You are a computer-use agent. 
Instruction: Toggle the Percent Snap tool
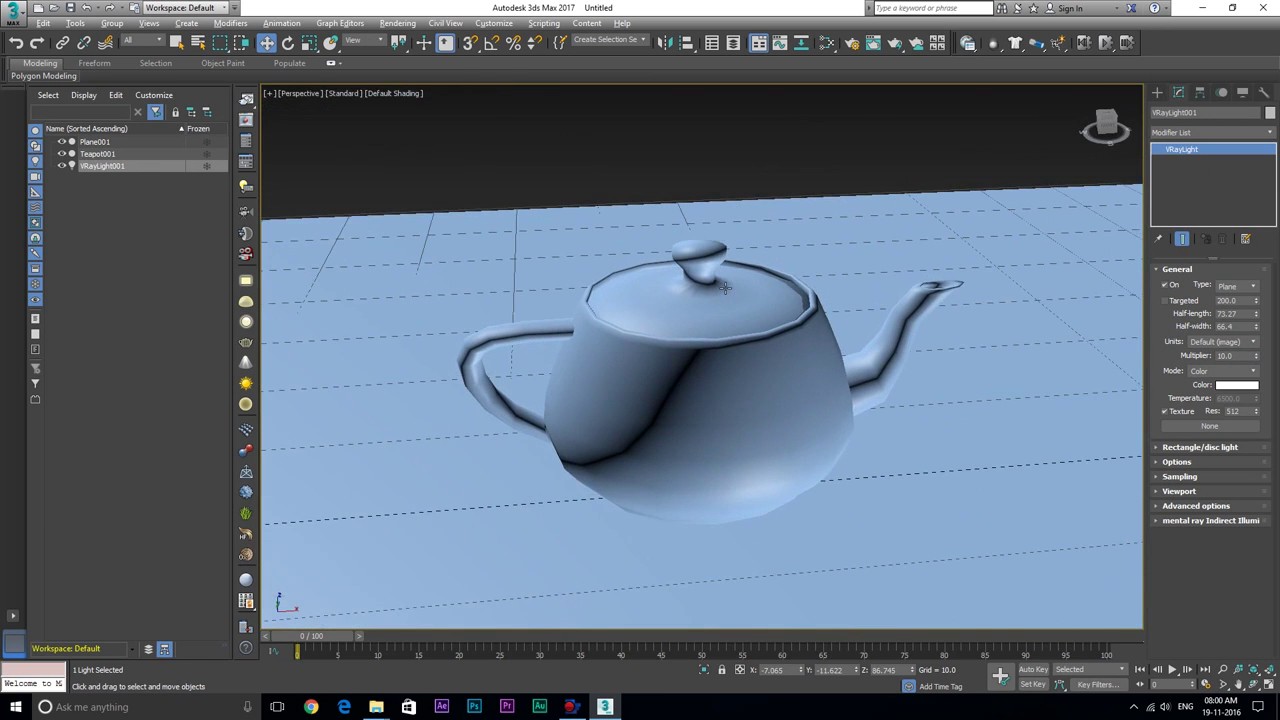coord(513,43)
